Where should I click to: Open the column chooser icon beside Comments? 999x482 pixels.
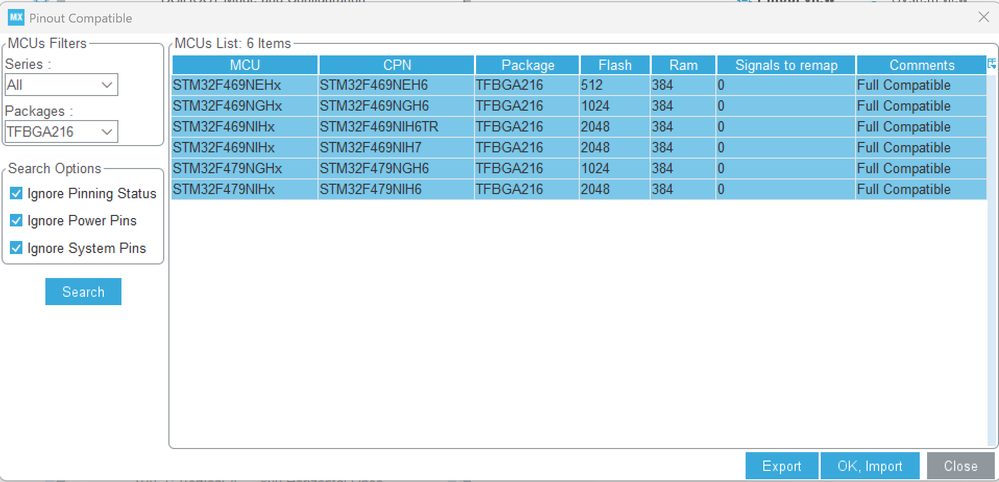pyautogui.click(x=991, y=64)
